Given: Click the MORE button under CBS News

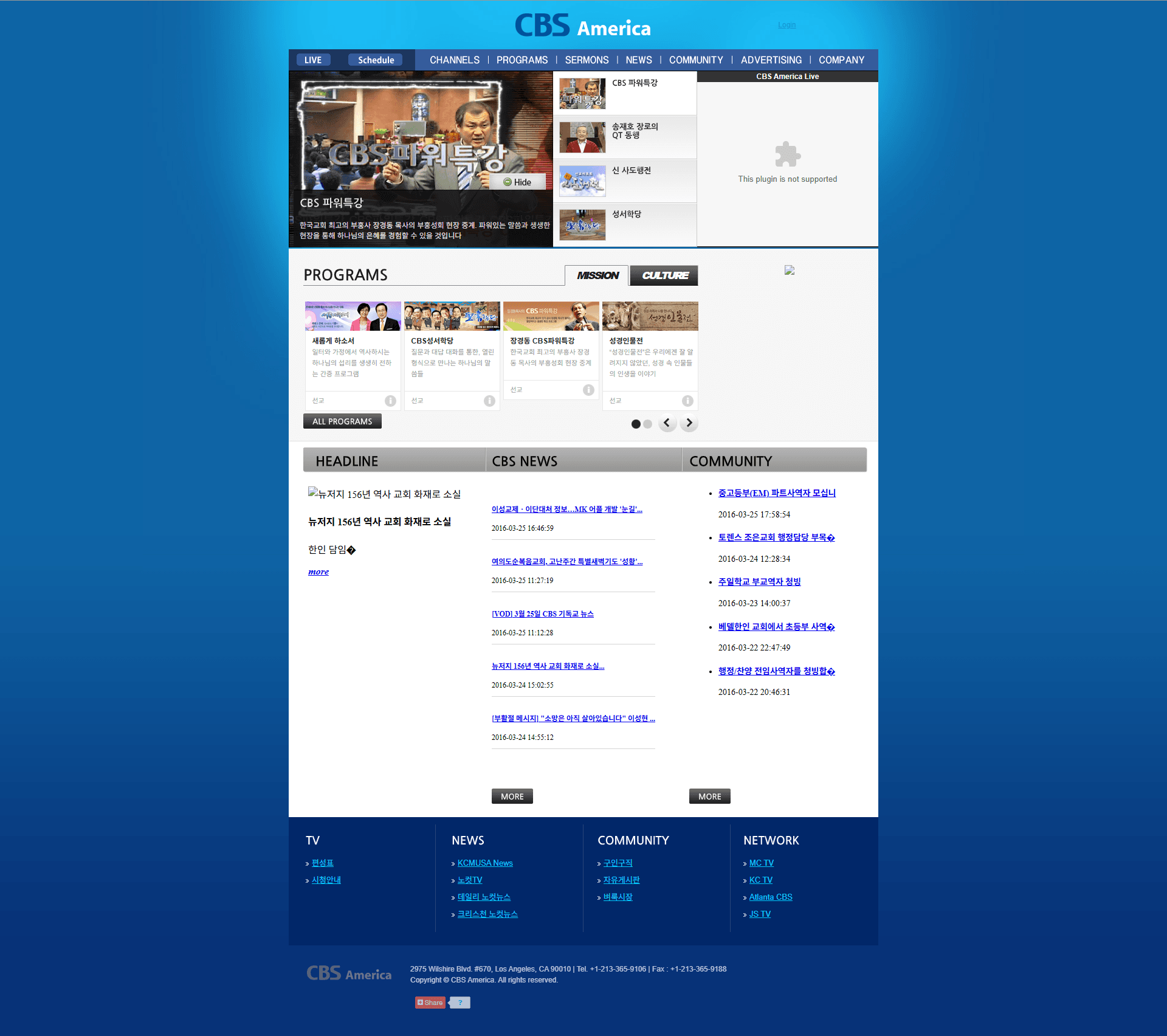Looking at the screenshot, I should click(512, 796).
